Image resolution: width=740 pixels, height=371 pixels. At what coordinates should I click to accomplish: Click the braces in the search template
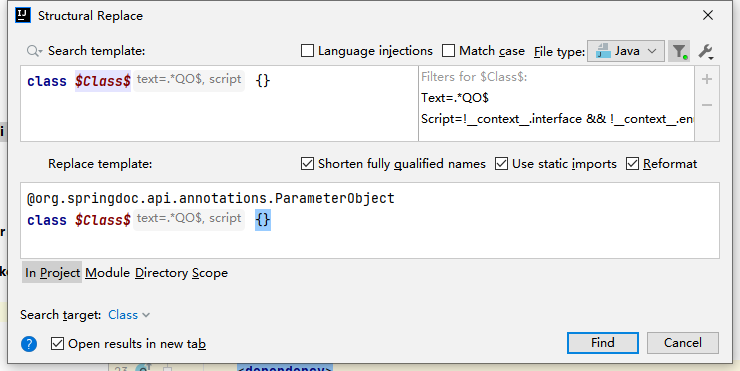[x=263, y=81]
